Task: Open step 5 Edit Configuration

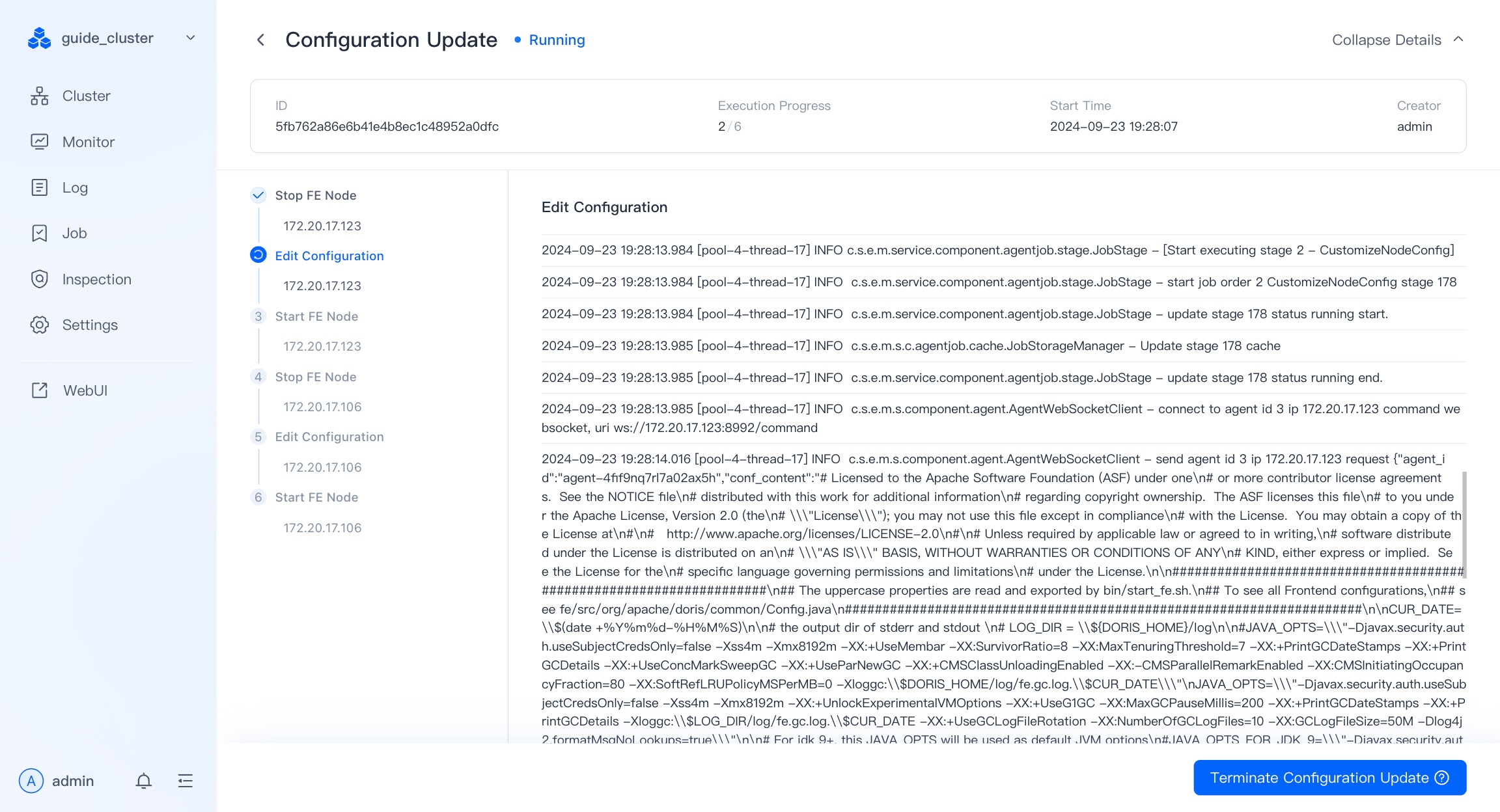Action: 329,437
